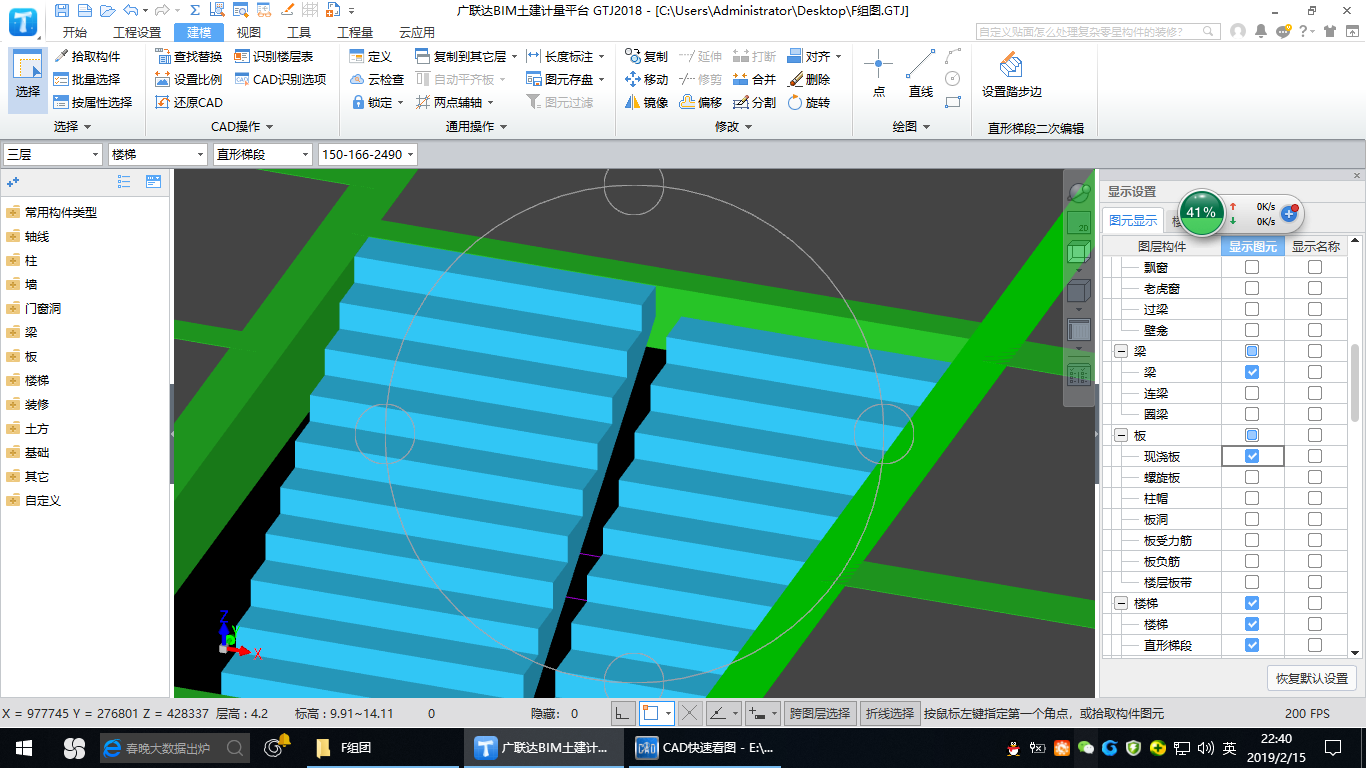Screen dimensions: 1366x768
Task: Click the 合并 merge tool
Action: coord(754,79)
